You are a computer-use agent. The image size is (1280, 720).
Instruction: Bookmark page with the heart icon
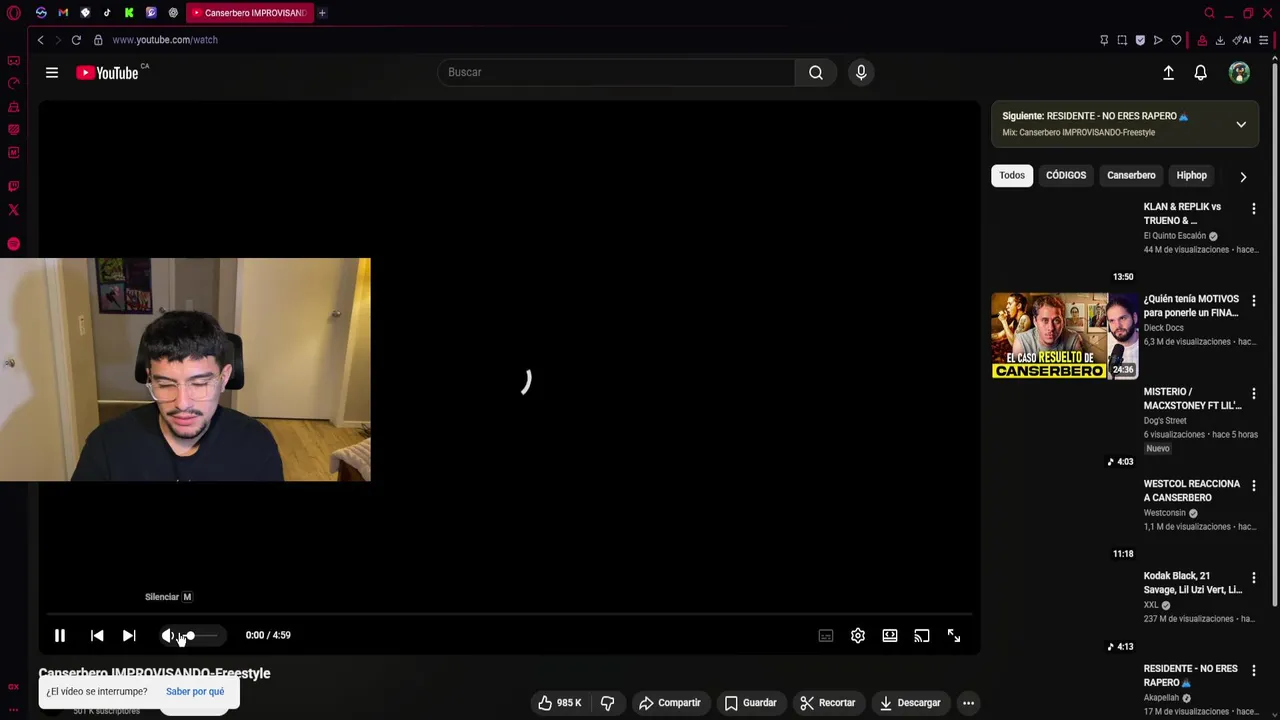tap(1176, 40)
